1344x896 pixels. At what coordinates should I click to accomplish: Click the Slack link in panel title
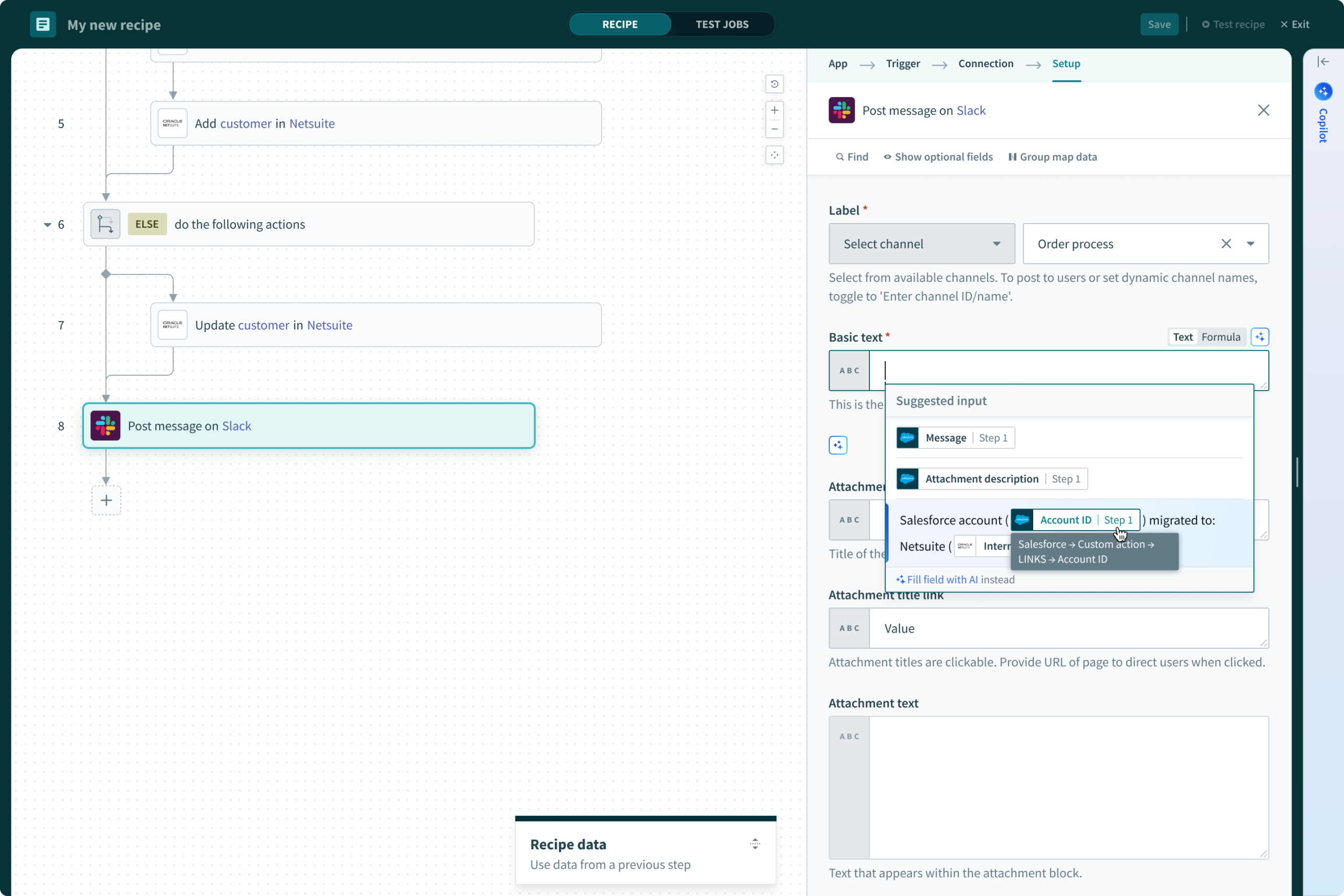pos(971,110)
